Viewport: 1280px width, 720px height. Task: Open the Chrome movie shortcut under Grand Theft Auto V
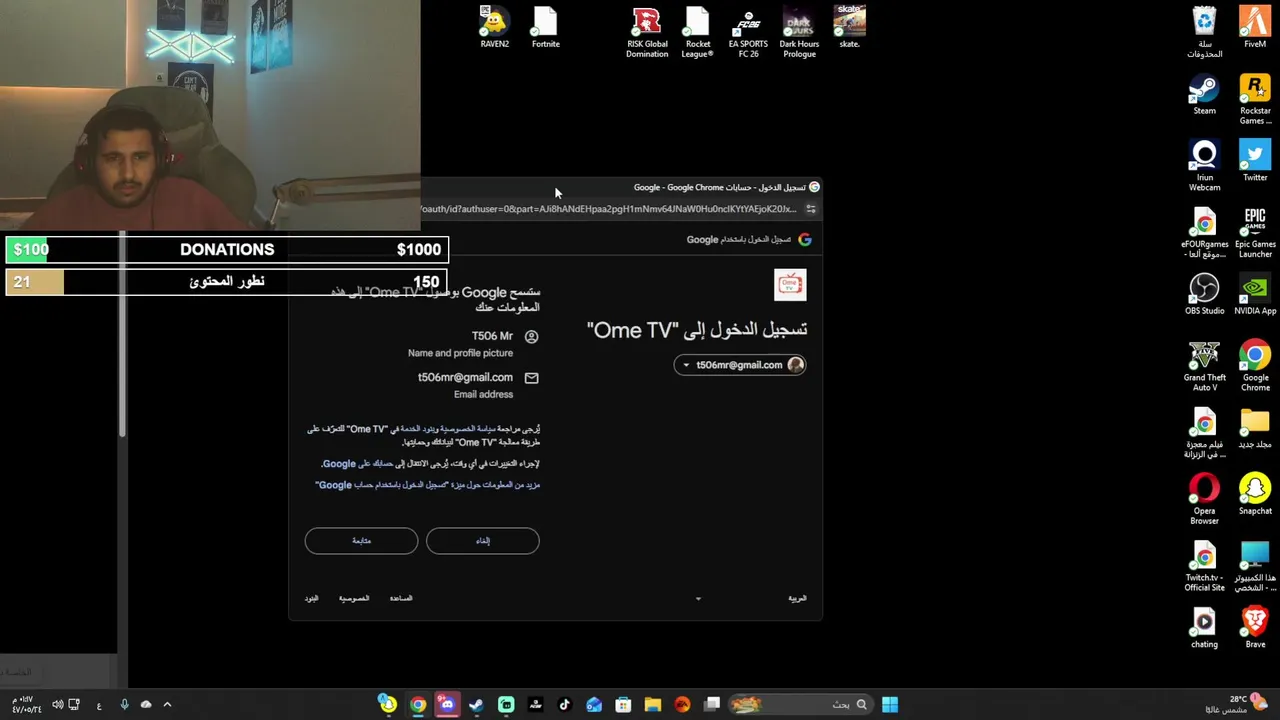(1204, 433)
